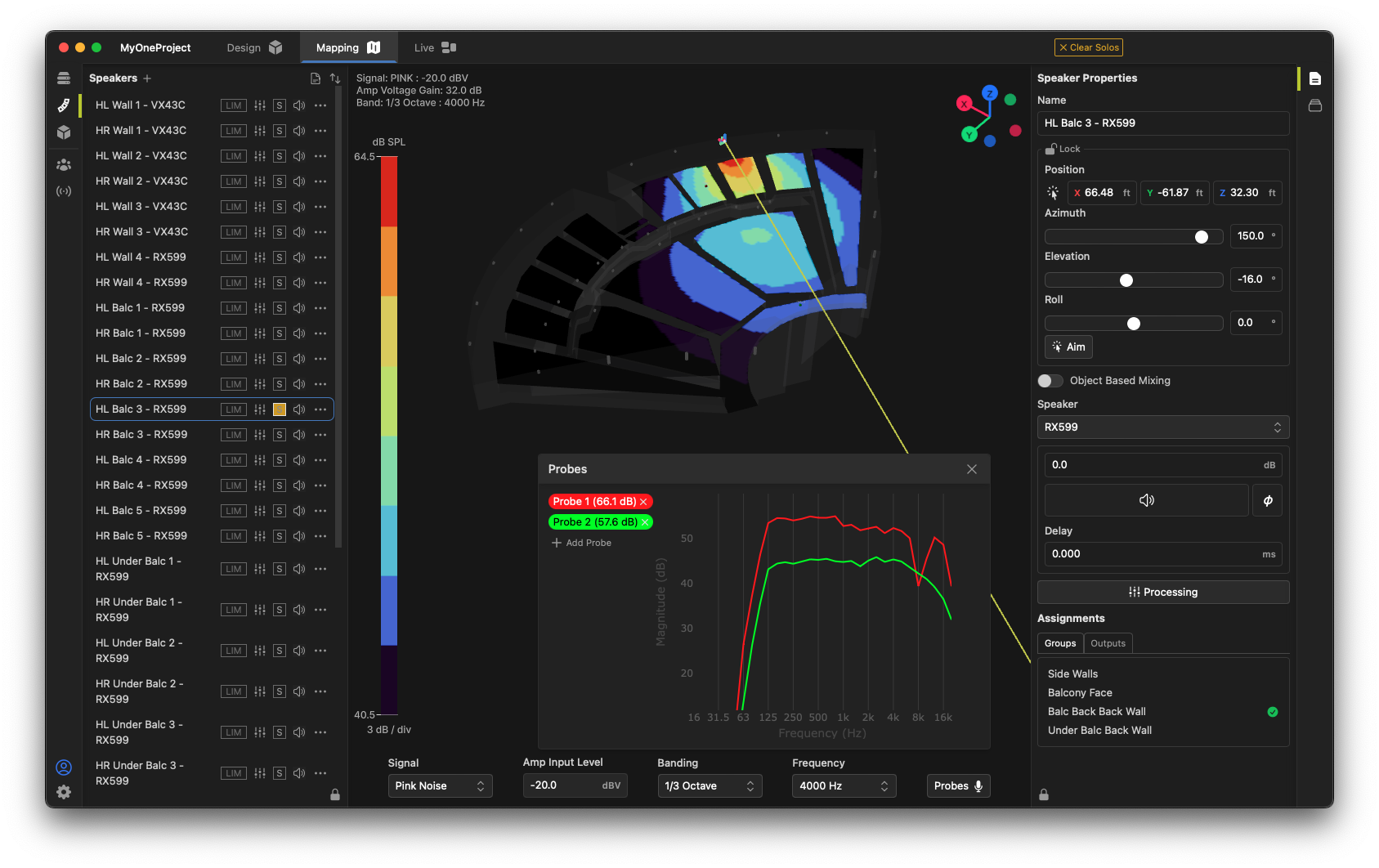The height and width of the screenshot is (868, 1379).
Task: Click the Azimuth slider handle
Action: 1201,237
